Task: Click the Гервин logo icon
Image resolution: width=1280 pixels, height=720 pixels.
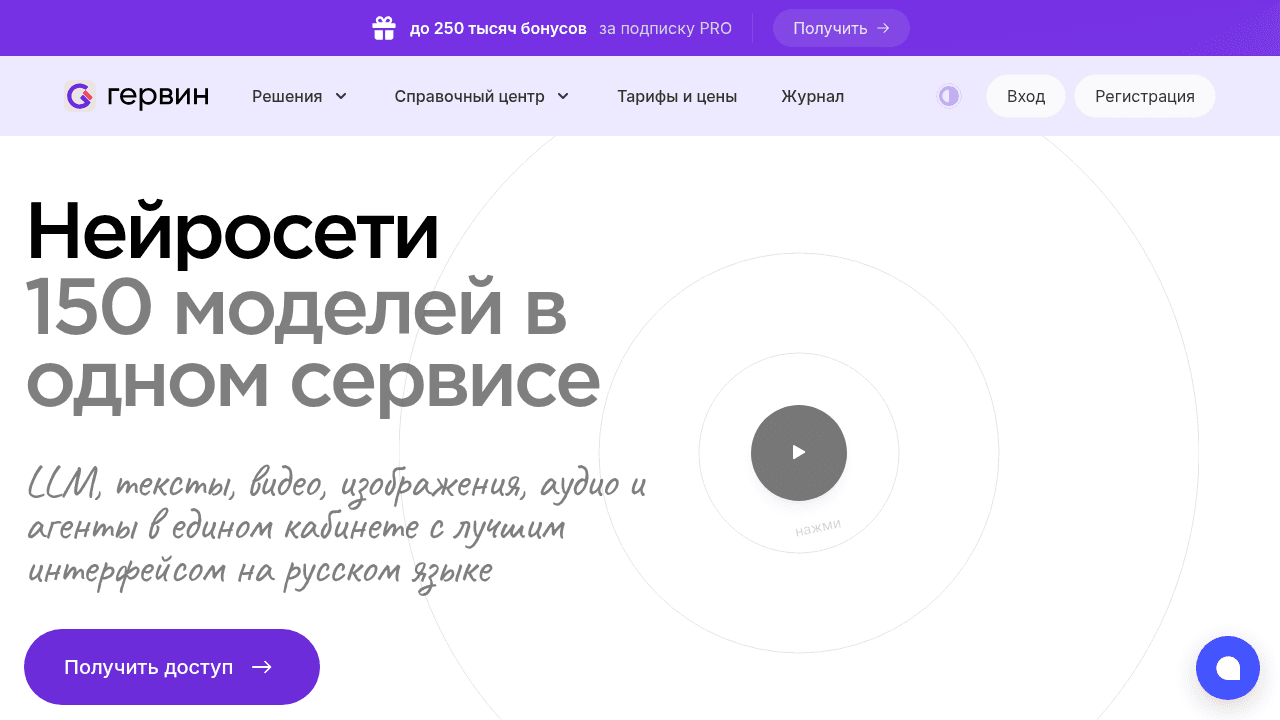Action: (x=79, y=96)
